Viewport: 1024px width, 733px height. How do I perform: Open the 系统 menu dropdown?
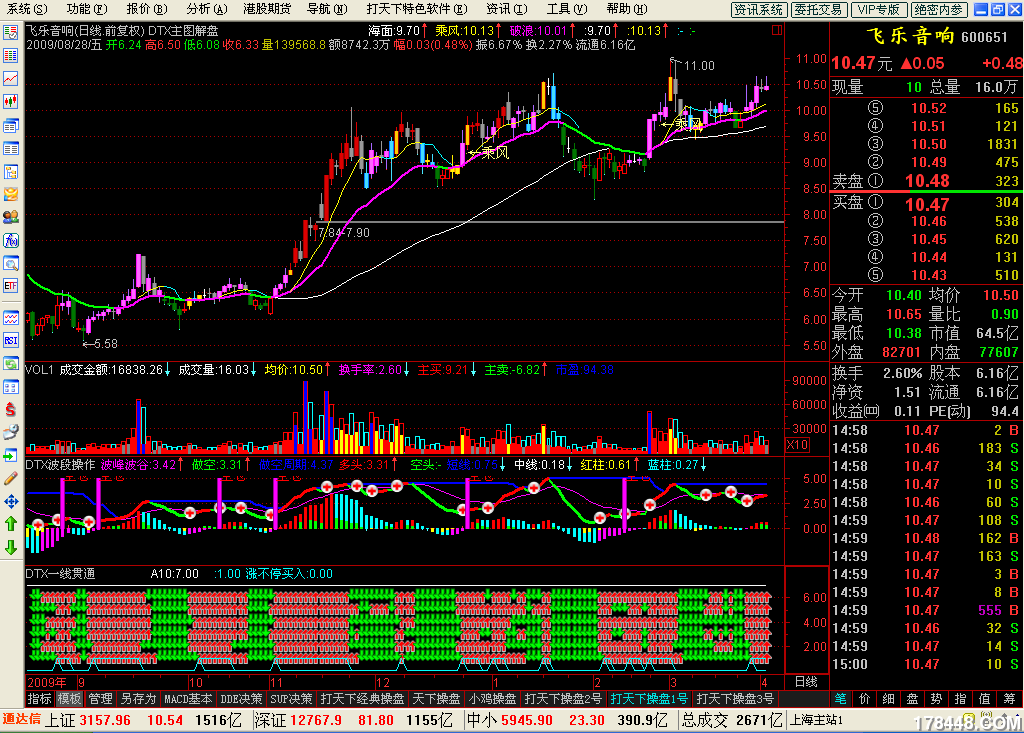click(20, 9)
